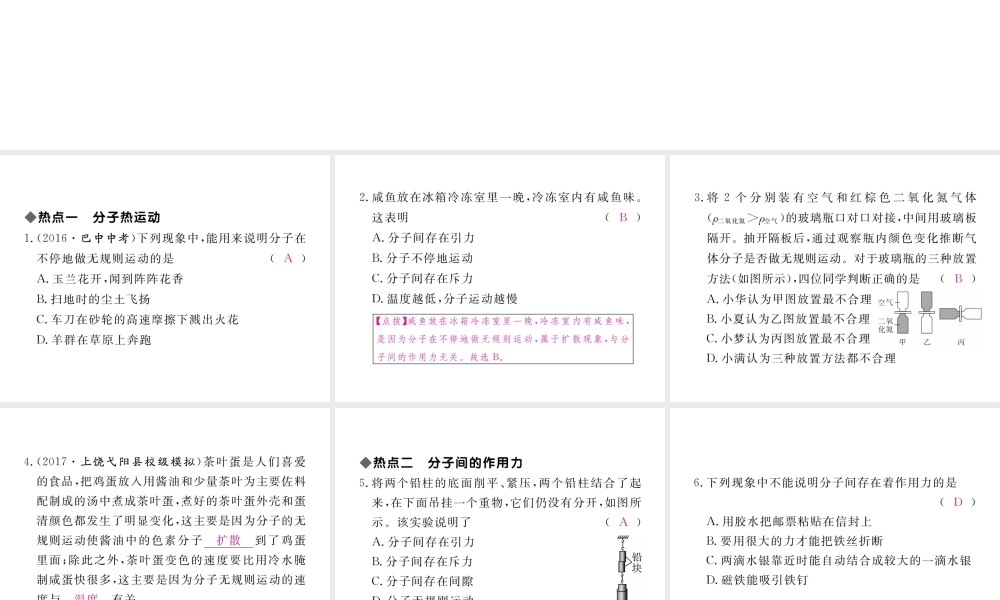Viewport: 1000px width, 600px height.
Task: Select option C. 车刀在砂轮的高速摩擦下溅出火花
Action: (x=137, y=319)
